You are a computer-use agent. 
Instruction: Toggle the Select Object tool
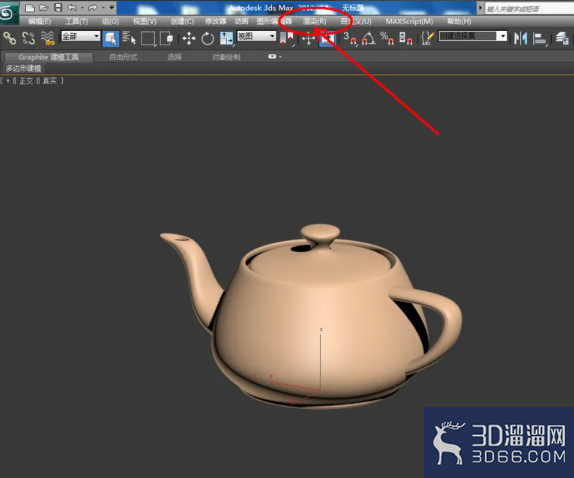coord(111,38)
